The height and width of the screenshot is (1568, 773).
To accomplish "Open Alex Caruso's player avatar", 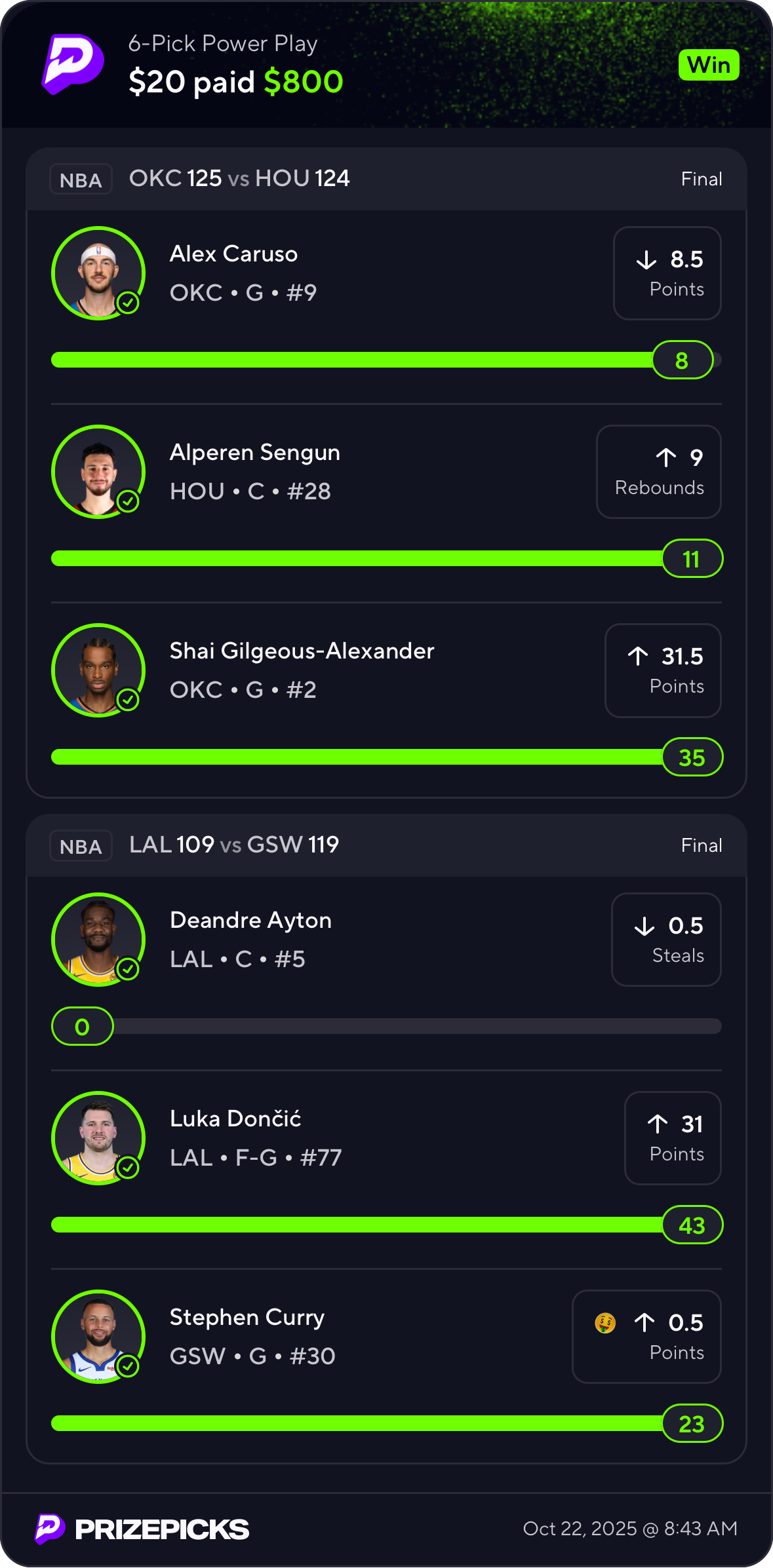I will click(98, 273).
